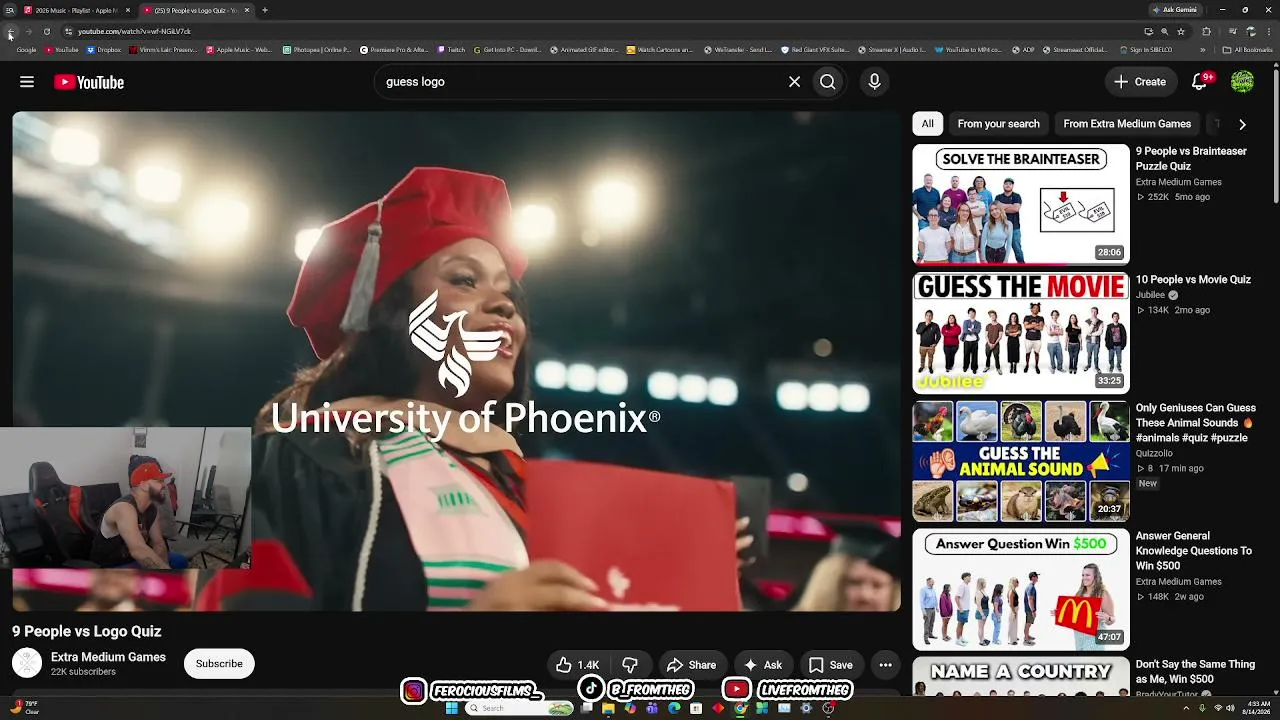Go to YouTube home via the logo

tap(89, 82)
